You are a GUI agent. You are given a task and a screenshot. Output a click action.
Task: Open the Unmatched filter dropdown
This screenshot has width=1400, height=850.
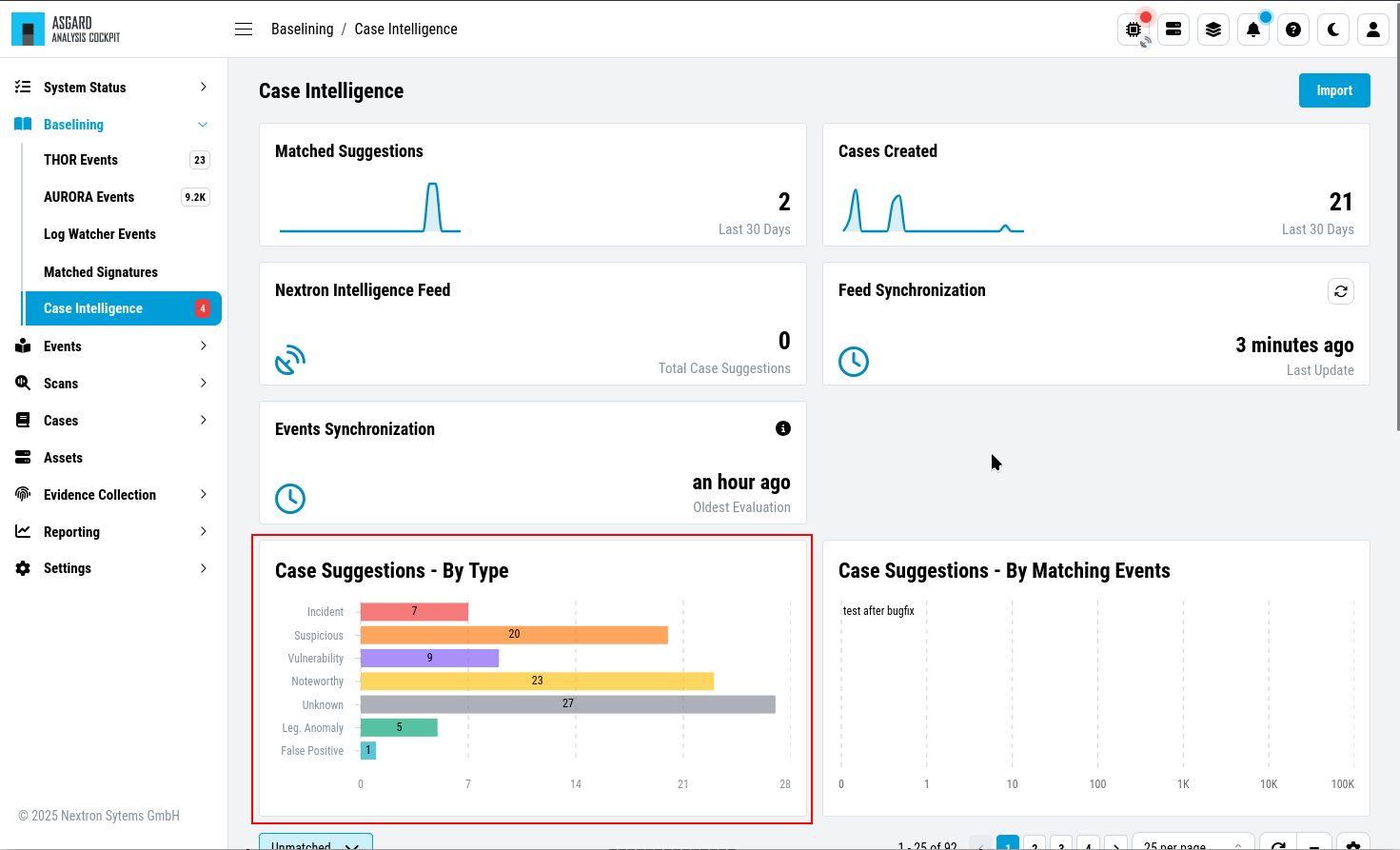(x=315, y=842)
